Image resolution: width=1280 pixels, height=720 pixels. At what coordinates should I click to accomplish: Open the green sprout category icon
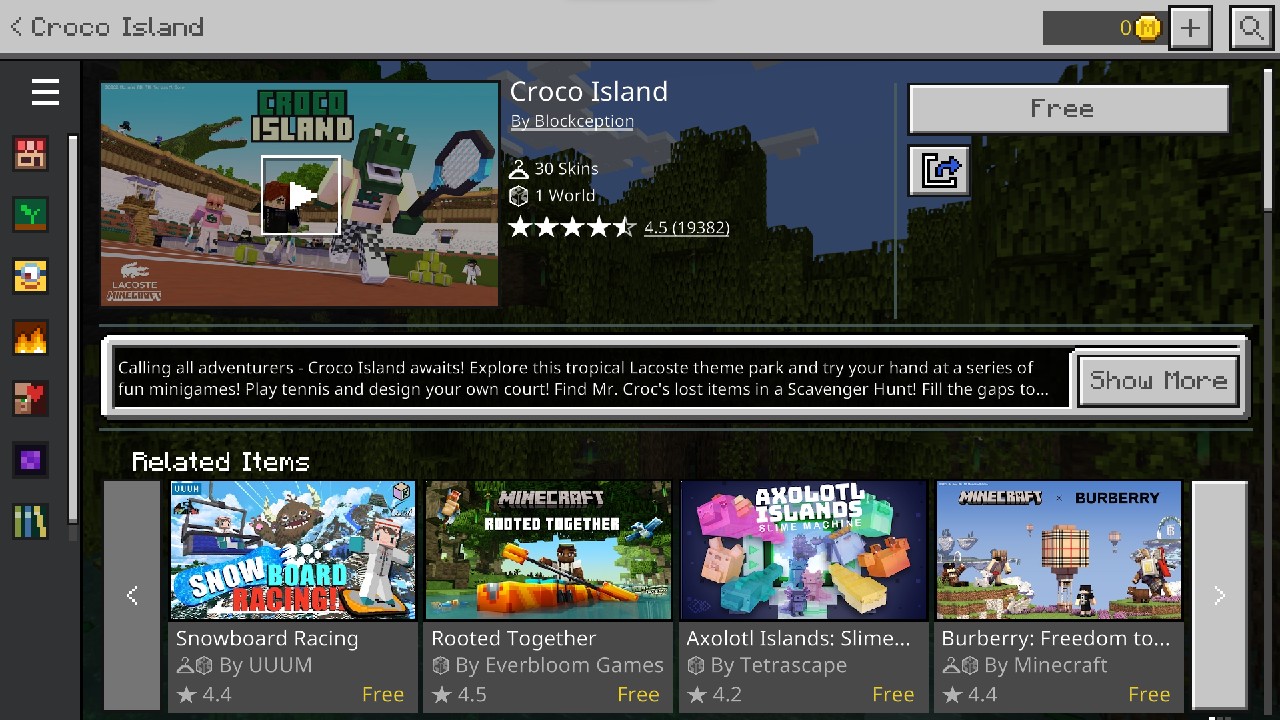click(31, 214)
